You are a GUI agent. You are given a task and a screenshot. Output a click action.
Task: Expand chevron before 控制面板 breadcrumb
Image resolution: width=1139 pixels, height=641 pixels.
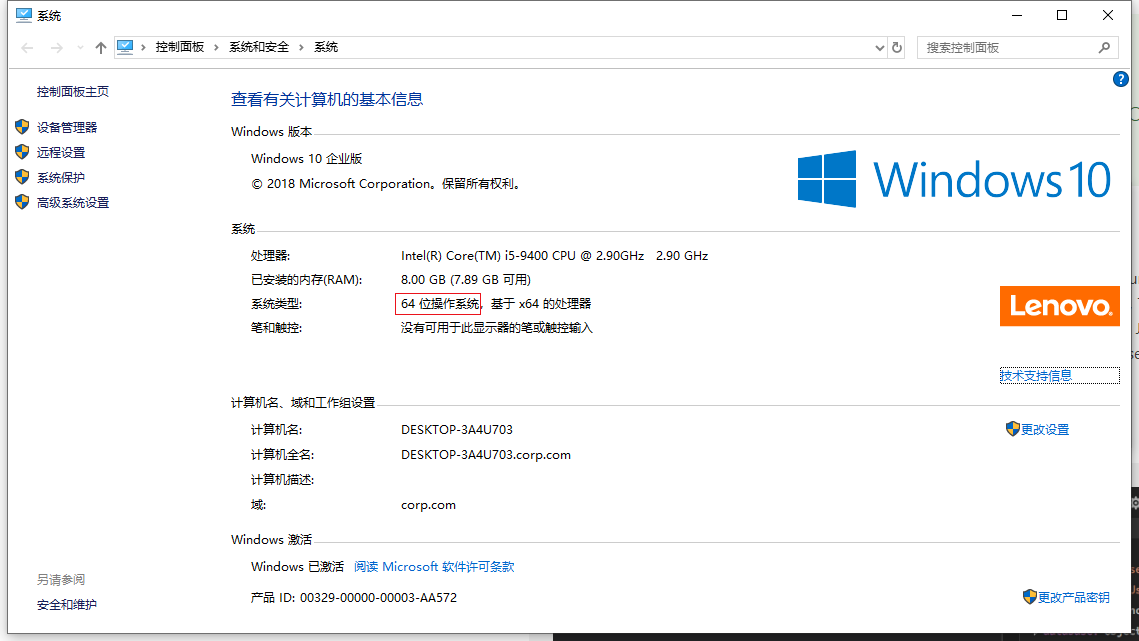coord(144,47)
